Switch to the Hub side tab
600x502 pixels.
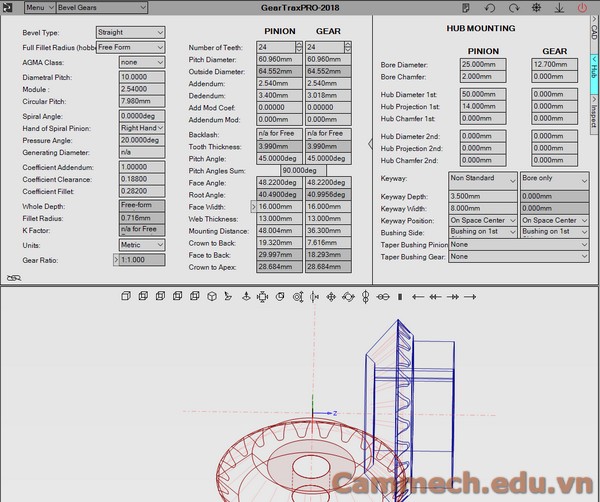594,74
